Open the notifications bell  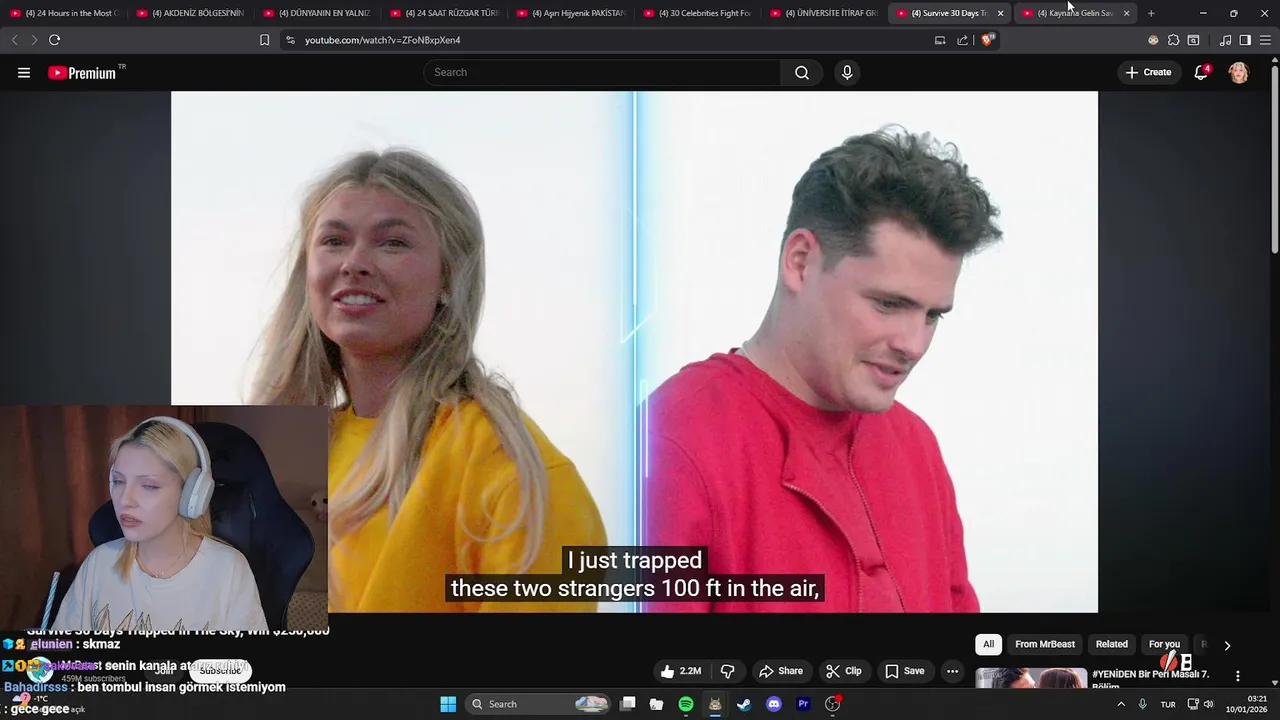1201,73
